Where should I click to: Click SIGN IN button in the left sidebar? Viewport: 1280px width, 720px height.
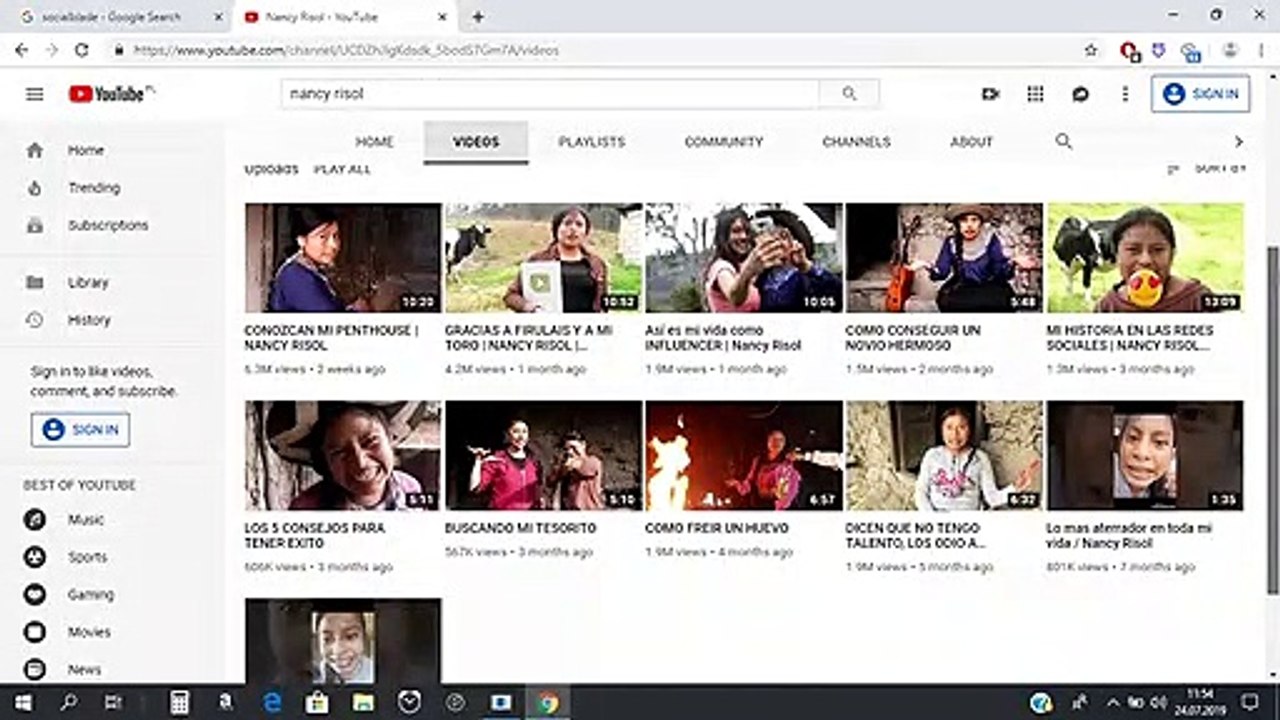80,430
